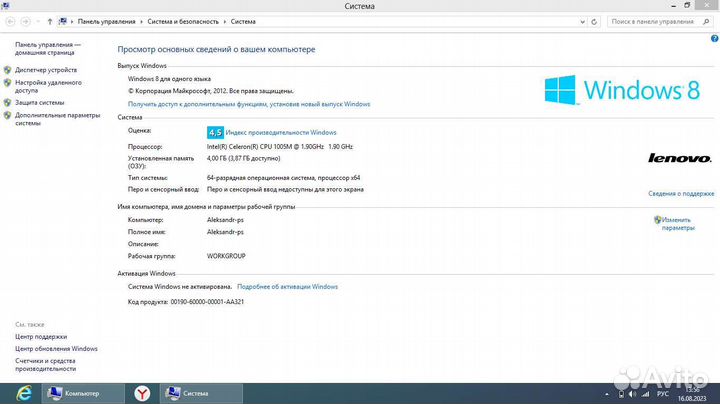Open 'Настройка удаленного доступа'
Viewport: 720px width, 404px height.
coord(48,86)
